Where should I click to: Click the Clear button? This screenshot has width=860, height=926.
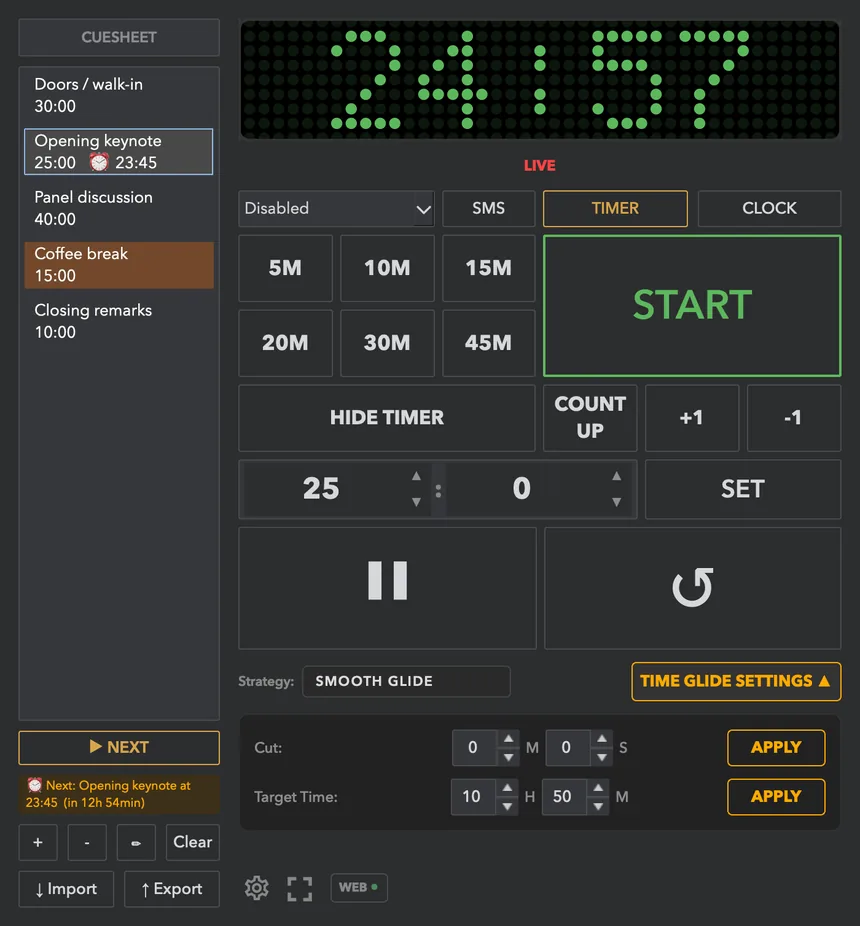[x=193, y=842]
